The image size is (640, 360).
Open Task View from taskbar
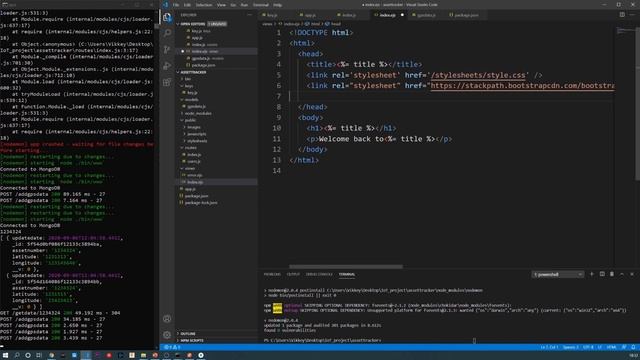(39, 355)
